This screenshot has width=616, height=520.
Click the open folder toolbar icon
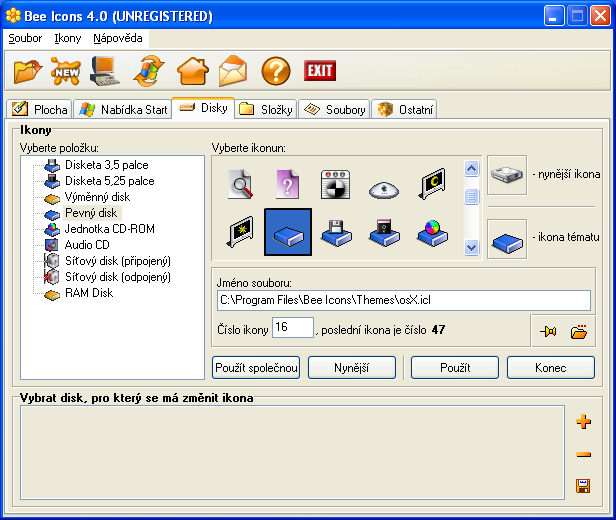(27, 71)
